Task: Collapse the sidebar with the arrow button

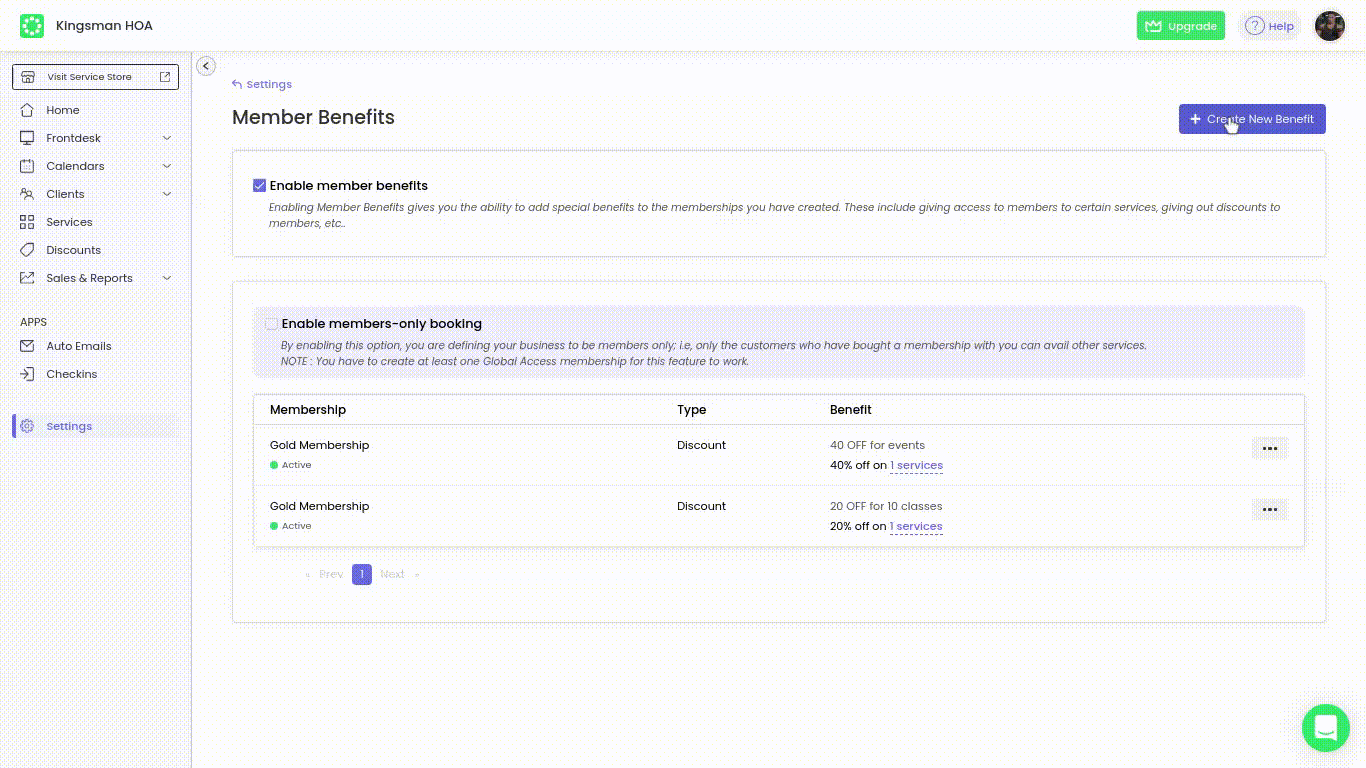Action: point(206,65)
